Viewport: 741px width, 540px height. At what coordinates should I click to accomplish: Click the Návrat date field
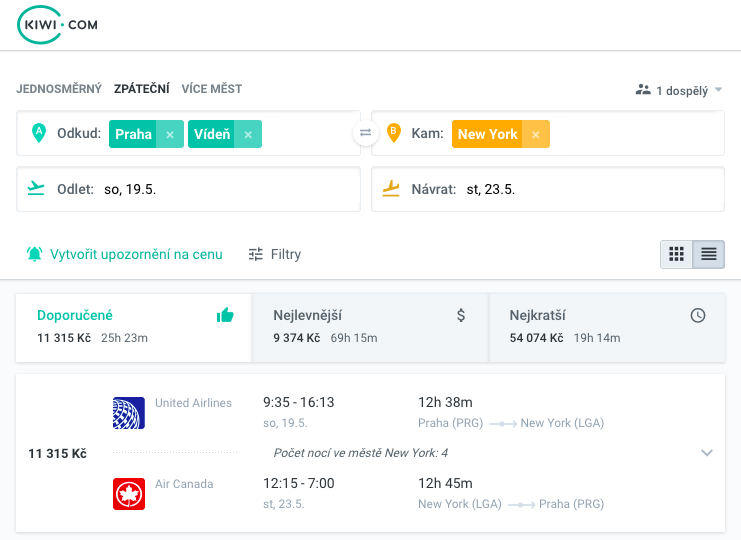click(548, 189)
